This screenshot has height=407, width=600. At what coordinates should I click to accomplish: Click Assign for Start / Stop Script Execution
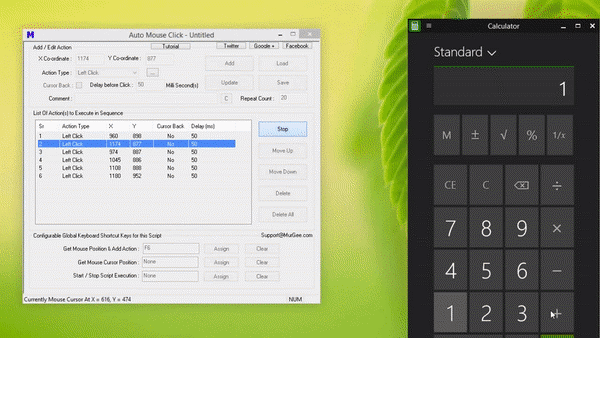click(221, 276)
